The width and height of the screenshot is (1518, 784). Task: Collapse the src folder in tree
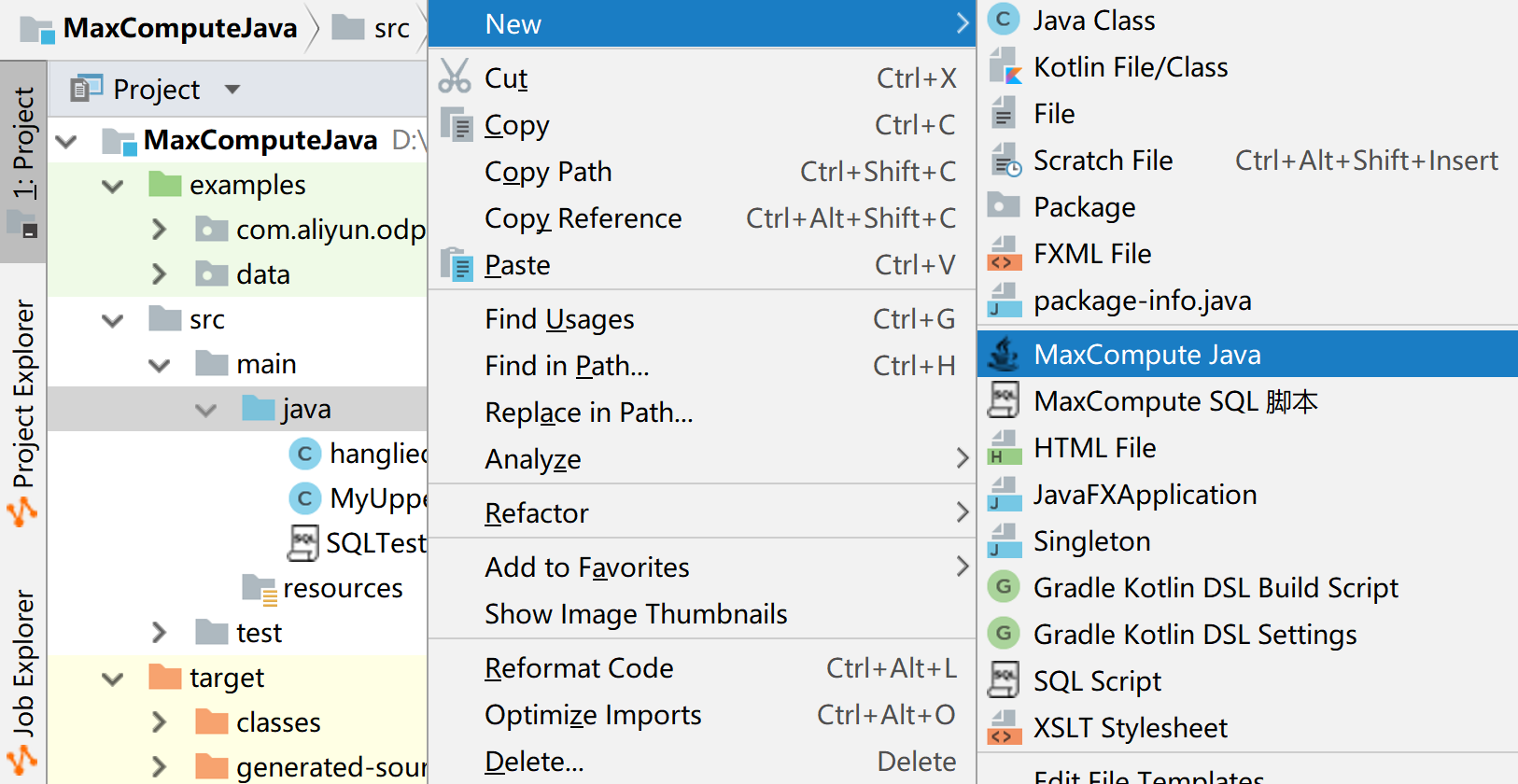tap(113, 320)
